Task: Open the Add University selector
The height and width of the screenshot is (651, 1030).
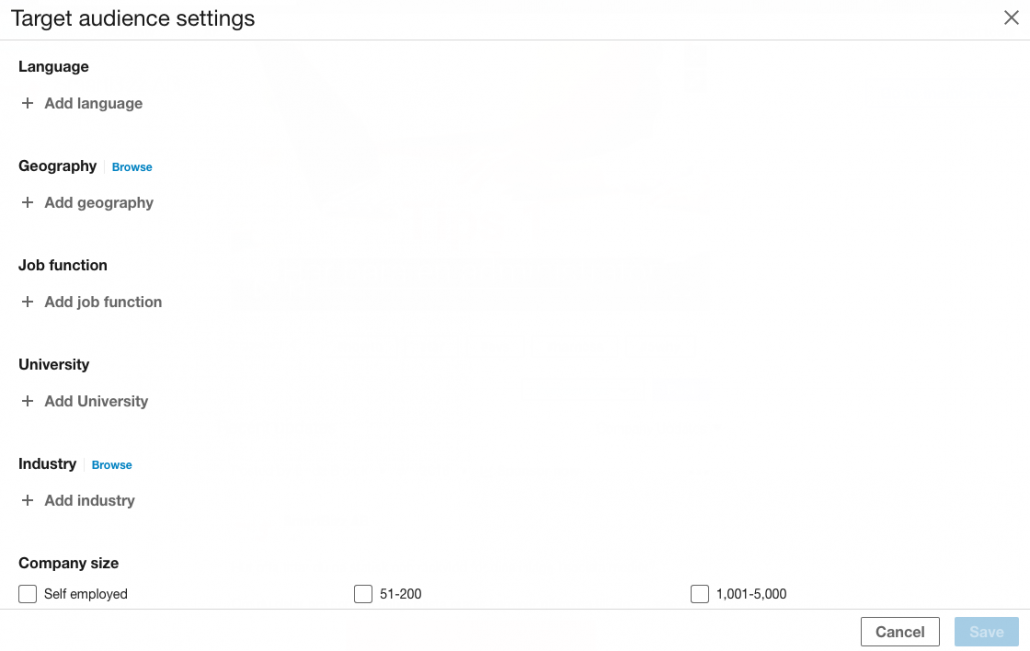Action: pos(96,400)
